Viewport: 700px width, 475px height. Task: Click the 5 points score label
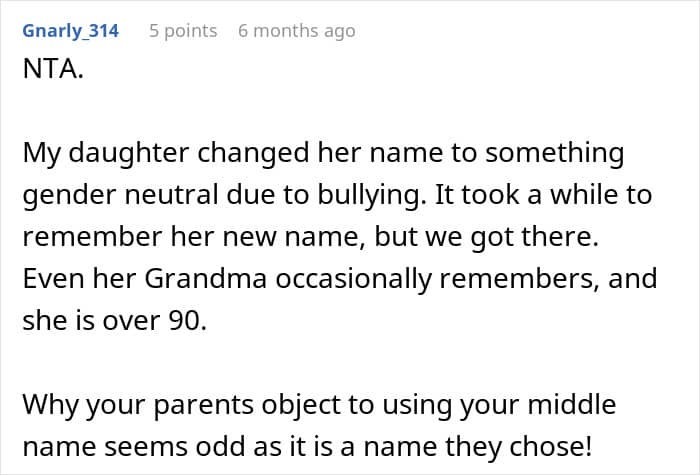pos(183,31)
